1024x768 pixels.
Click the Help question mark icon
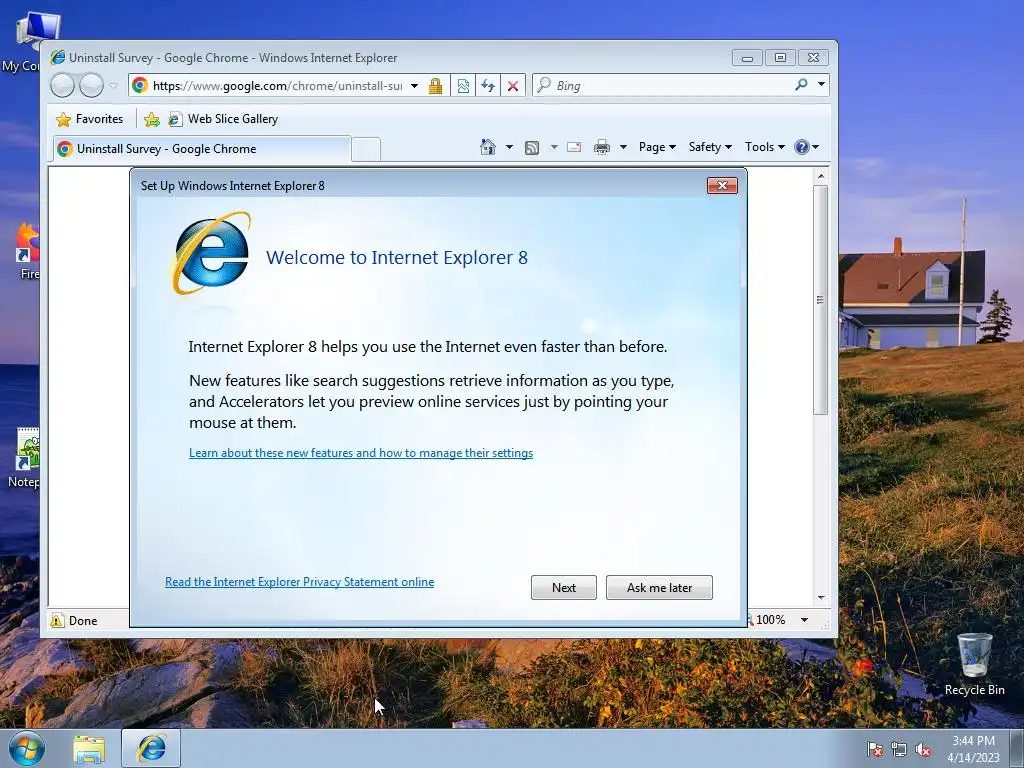(802, 147)
